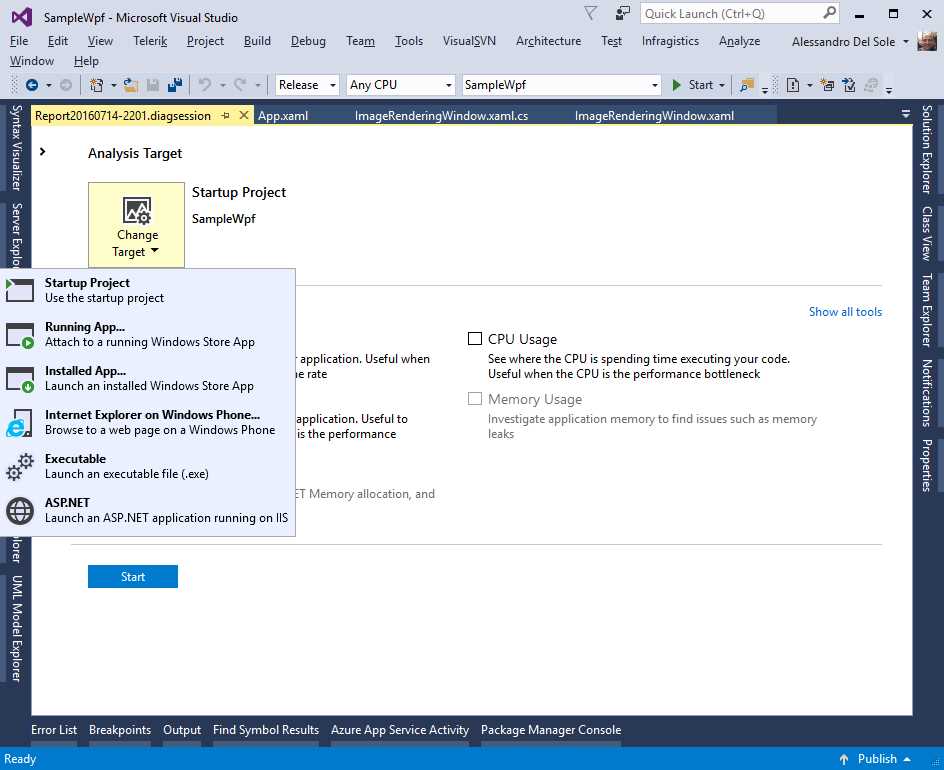944x770 pixels.
Task: Open the Solution Explorer side panel
Action: [x=927, y=149]
